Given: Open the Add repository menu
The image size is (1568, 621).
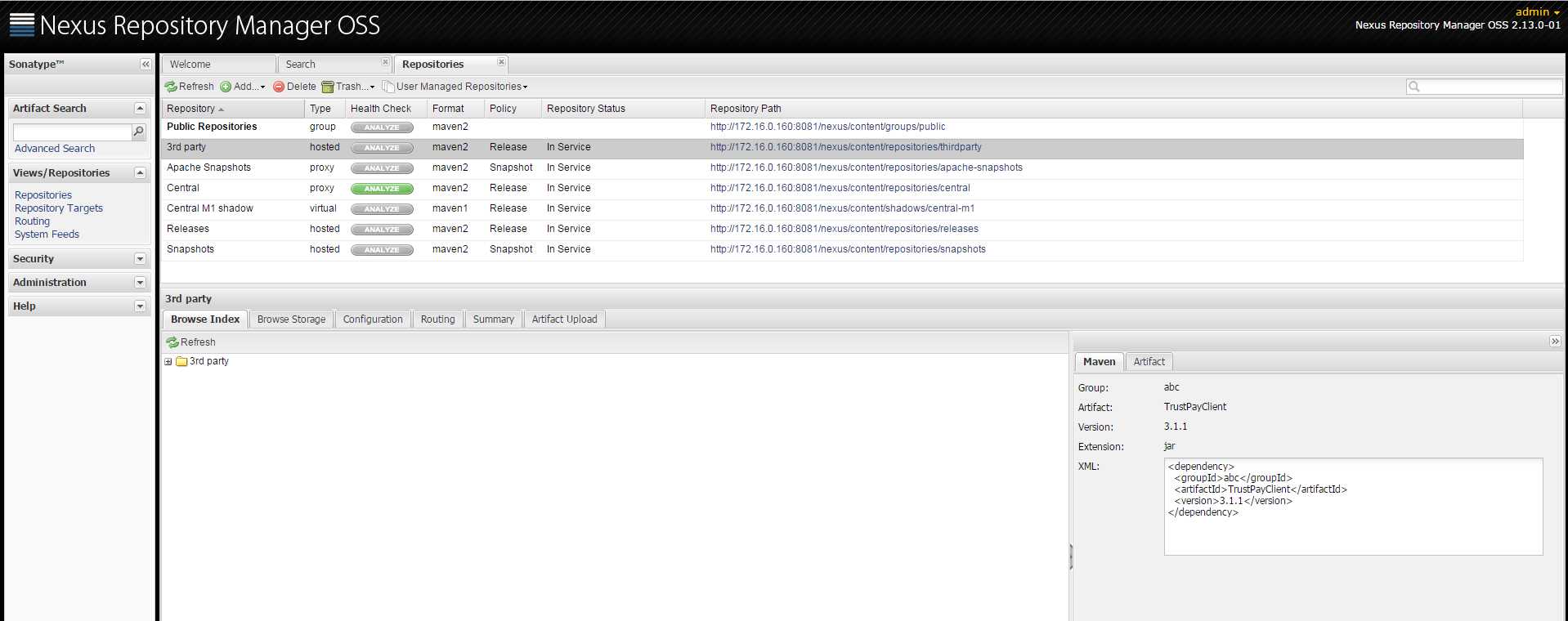Looking at the screenshot, I should click(243, 87).
